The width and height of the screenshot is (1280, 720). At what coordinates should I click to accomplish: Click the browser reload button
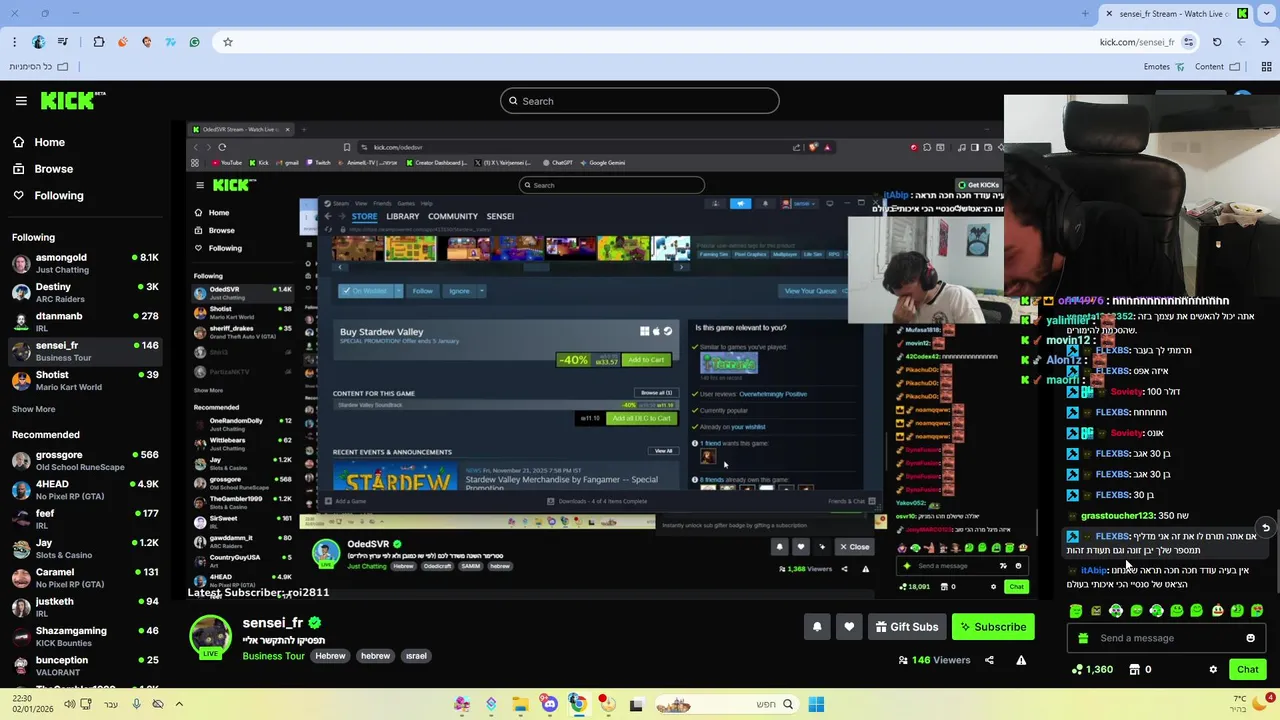[1217, 42]
